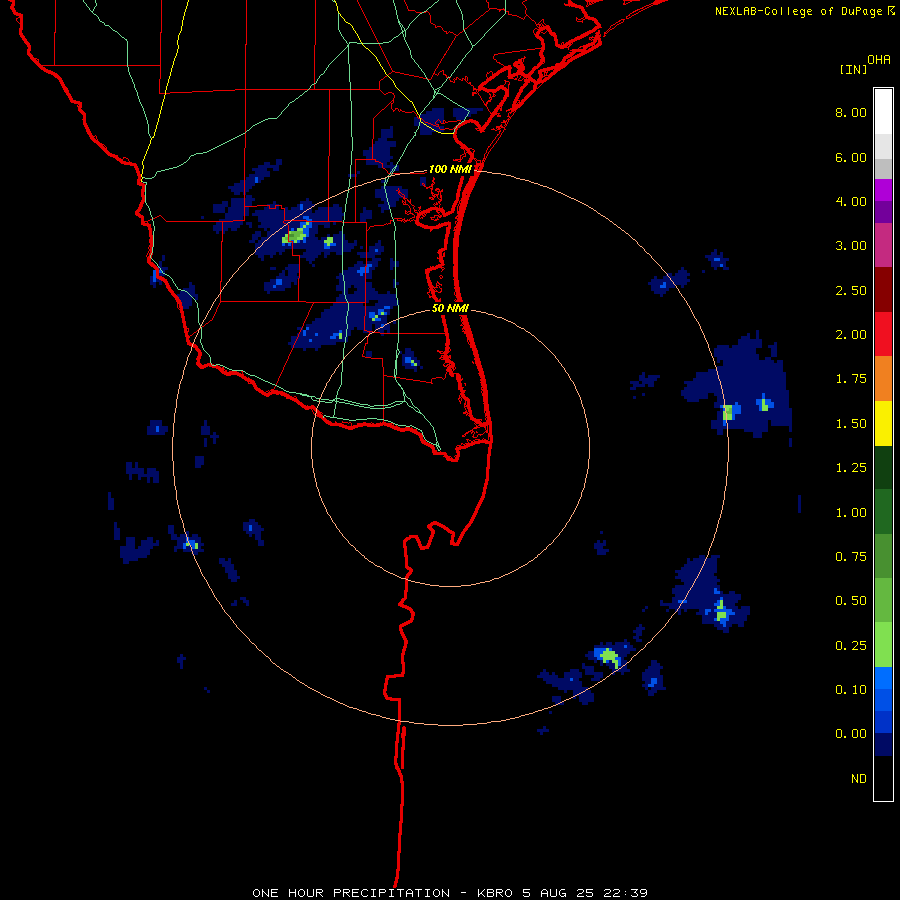
Task: Click the 0.10 legend value
Action: click(x=851, y=690)
